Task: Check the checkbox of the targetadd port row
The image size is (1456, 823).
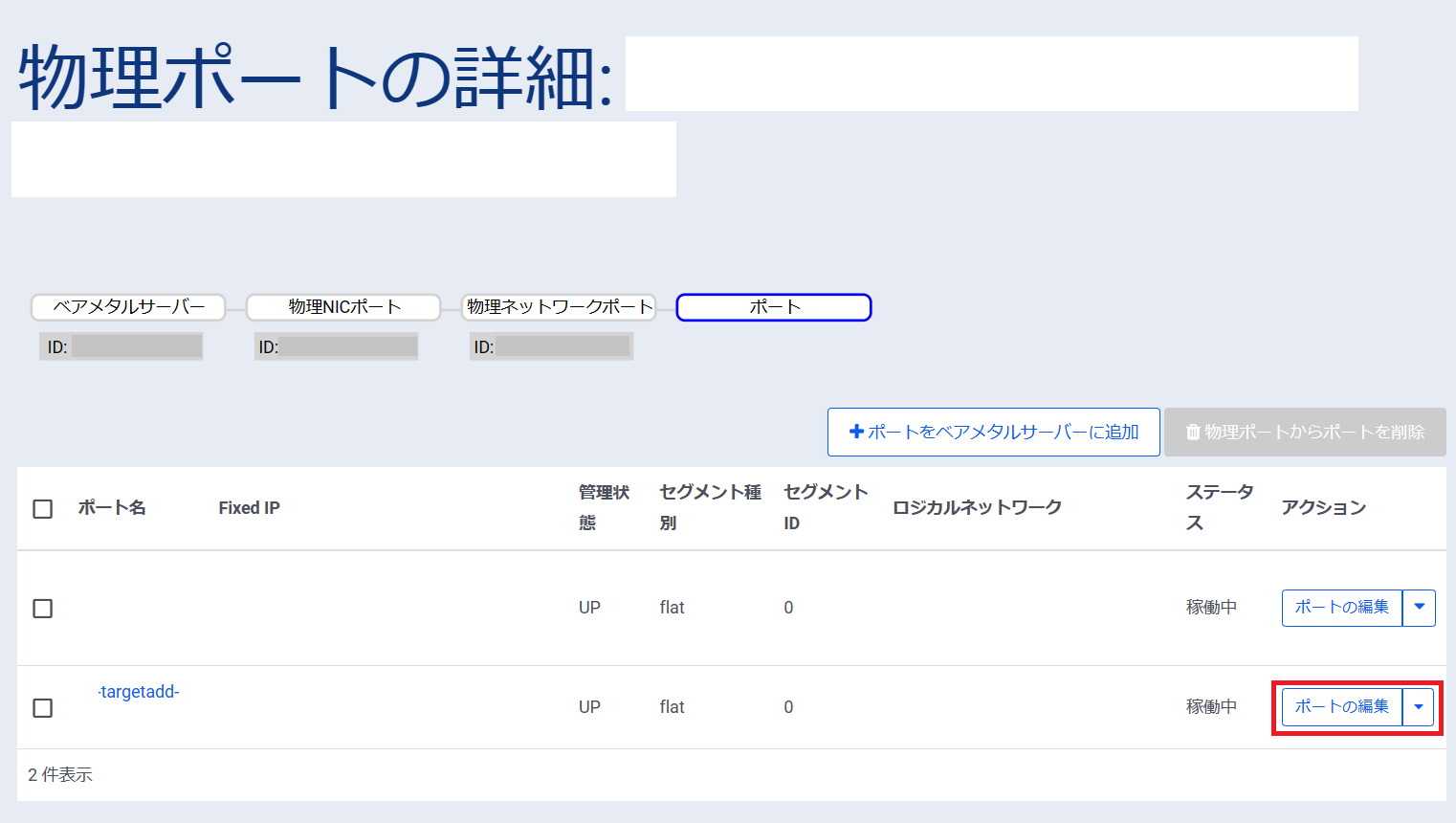Action: pos(42,707)
